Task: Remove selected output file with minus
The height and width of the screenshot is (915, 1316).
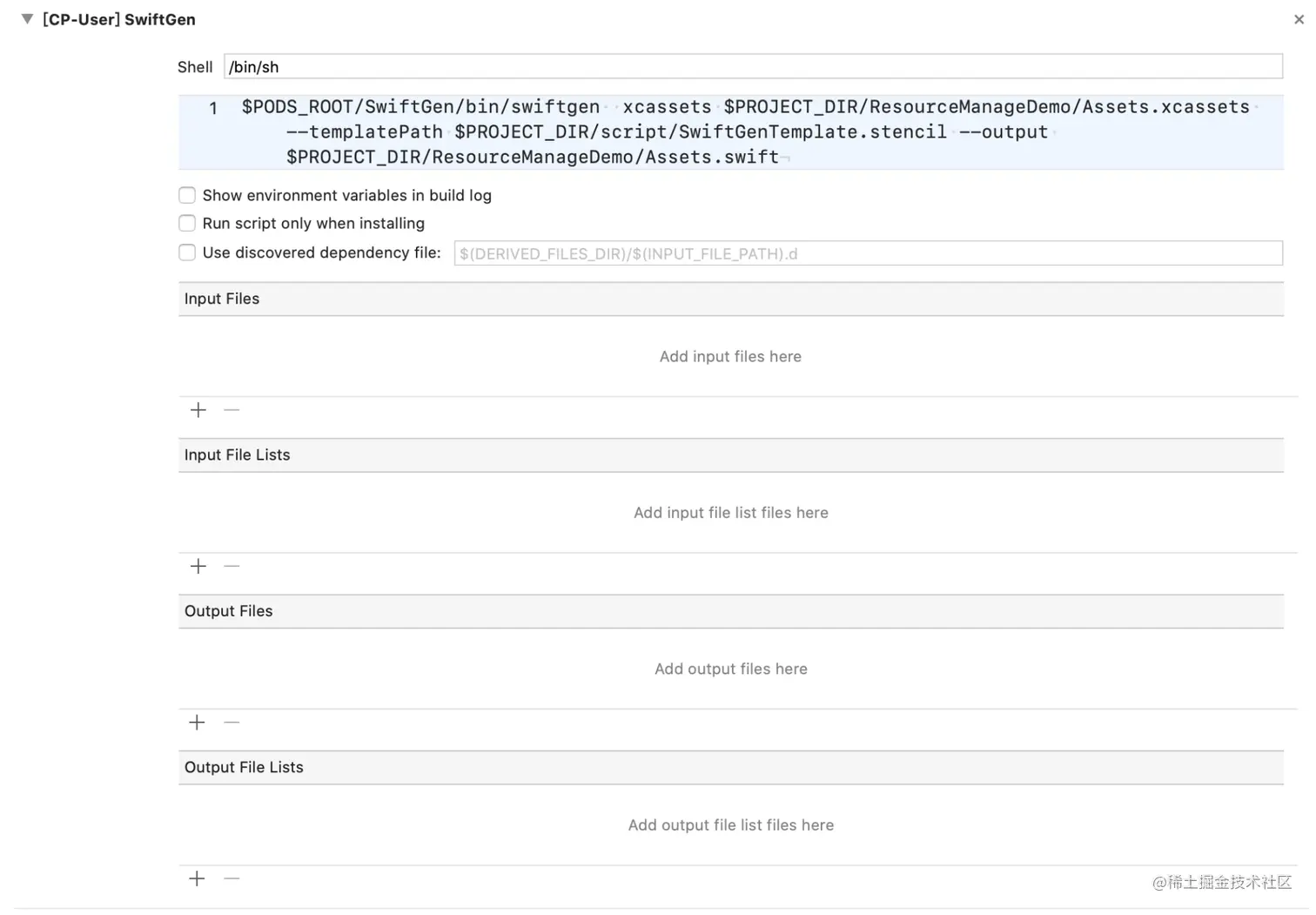Action: 232,723
